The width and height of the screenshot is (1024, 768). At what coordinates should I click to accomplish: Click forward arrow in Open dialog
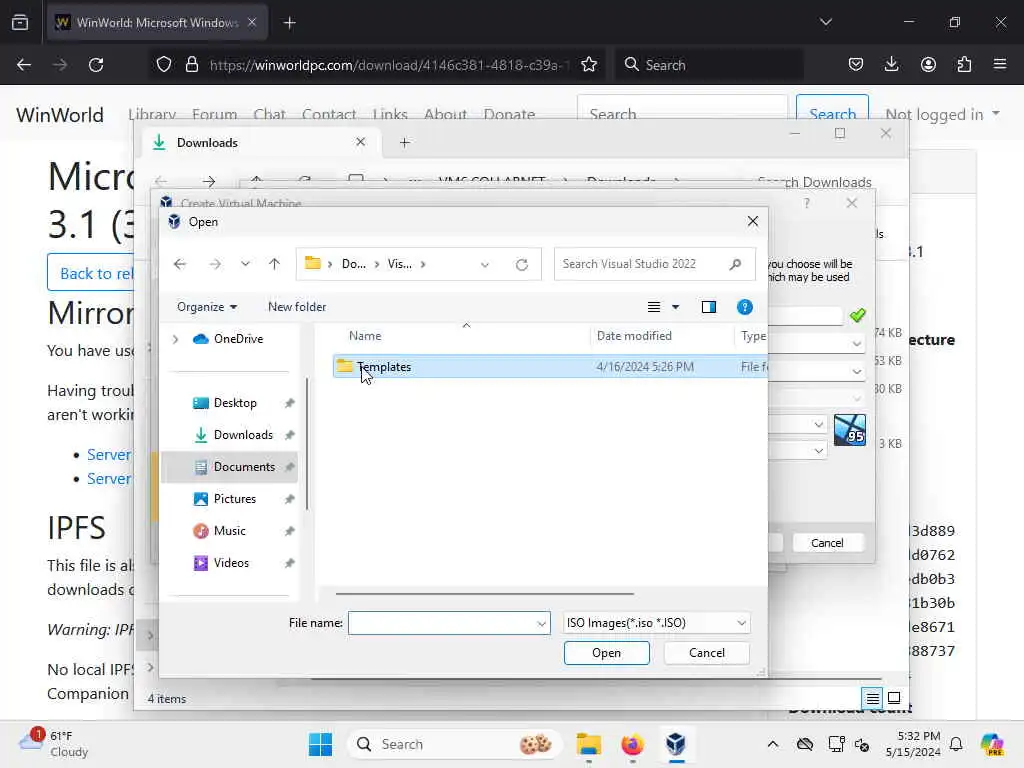tap(214, 264)
